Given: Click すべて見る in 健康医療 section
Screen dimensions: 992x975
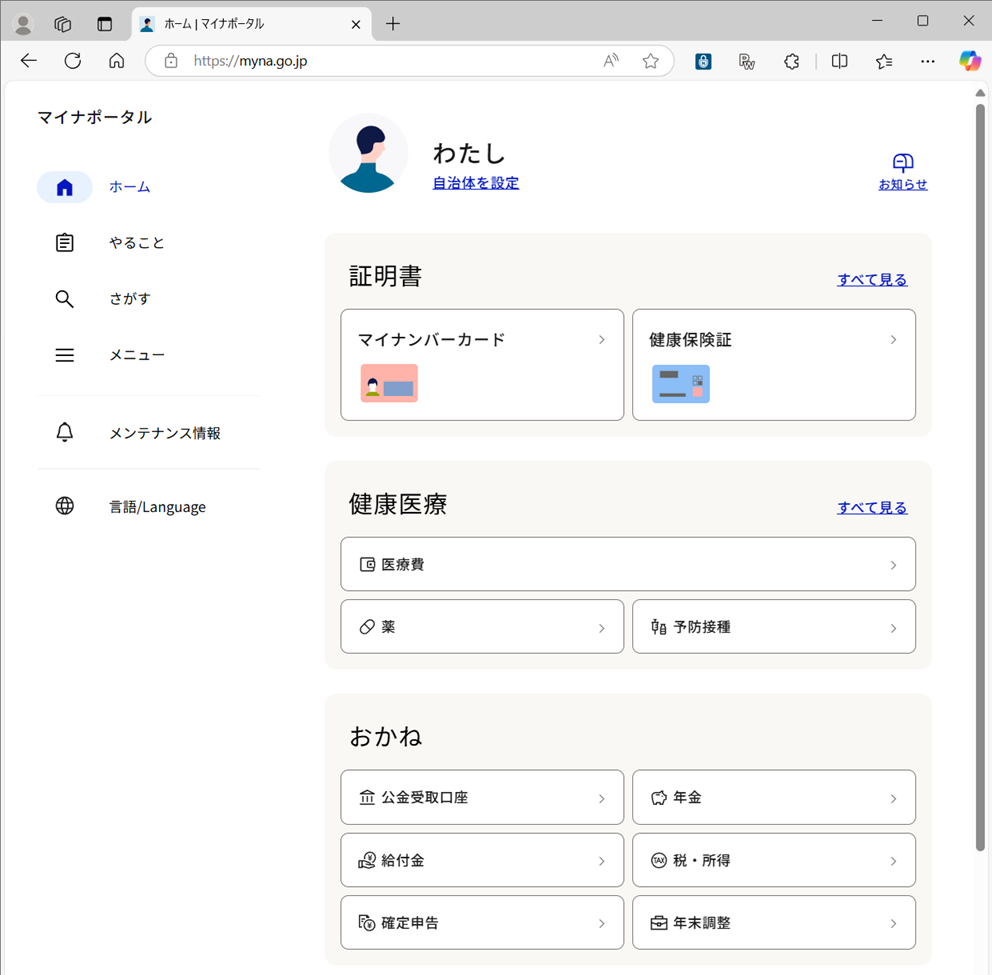Looking at the screenshot, I should coord(872,507).
